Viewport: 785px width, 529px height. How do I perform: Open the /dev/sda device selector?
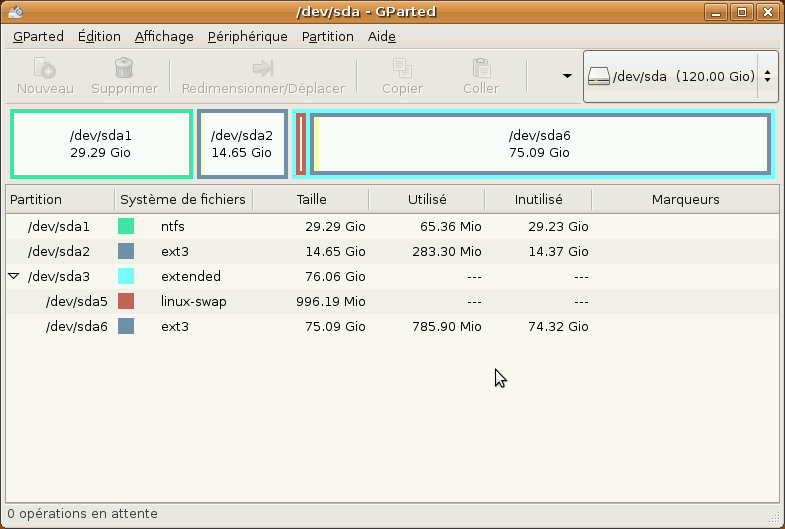coord(680,76)
